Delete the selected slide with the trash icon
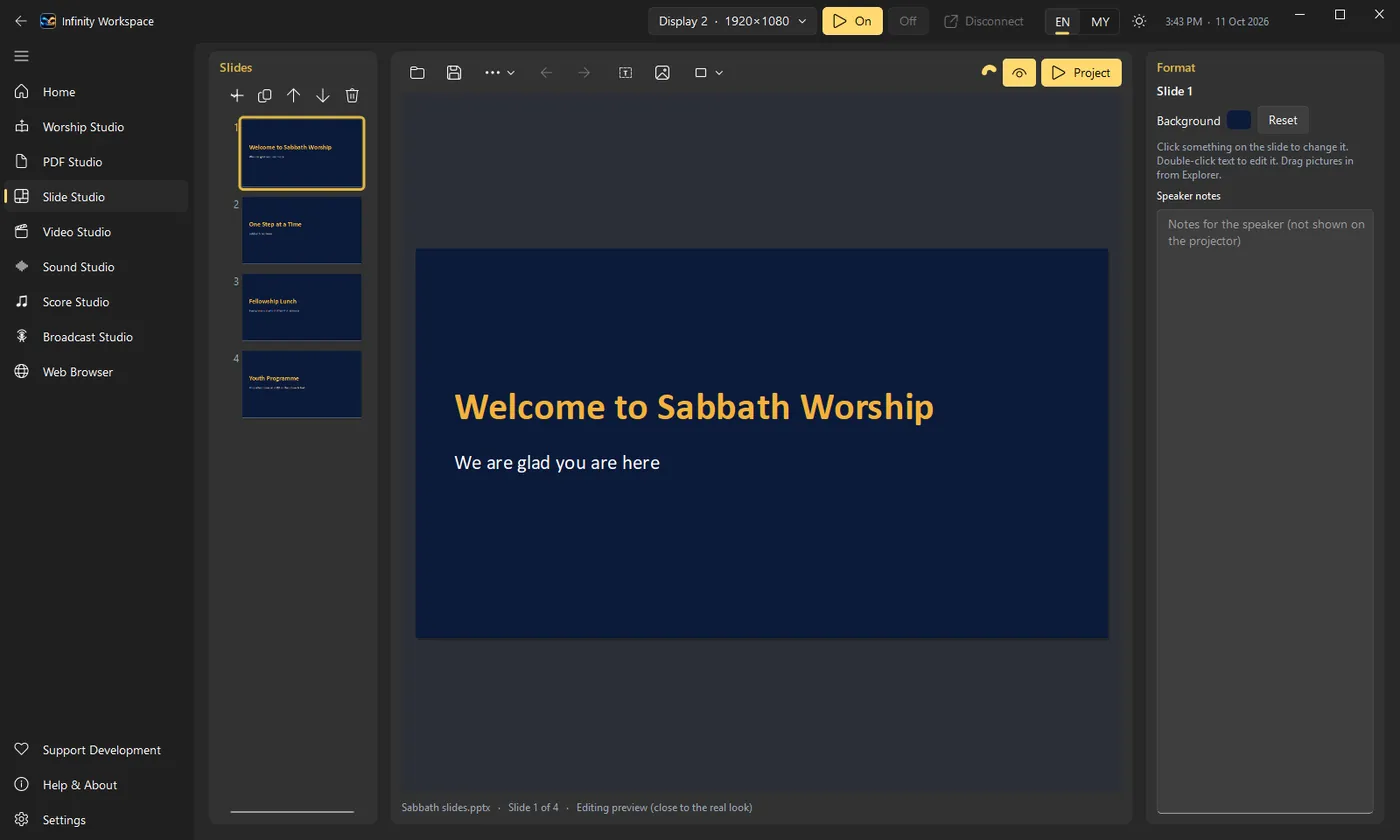 tap(352, 96)
